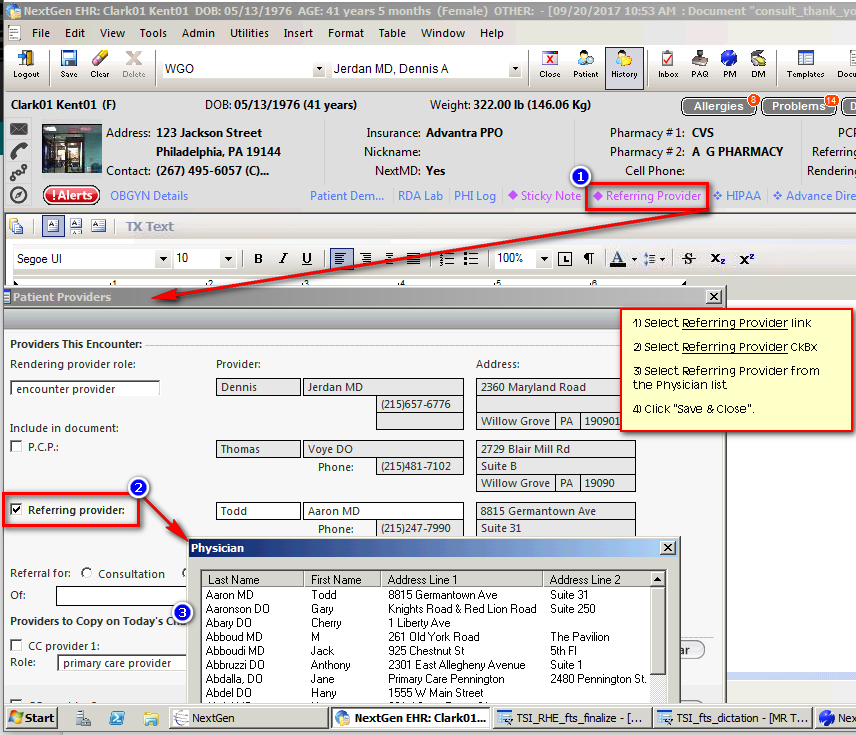This screenshot has width=856, height=735.
Task: Open the File menu
Action: click(41, 33)
